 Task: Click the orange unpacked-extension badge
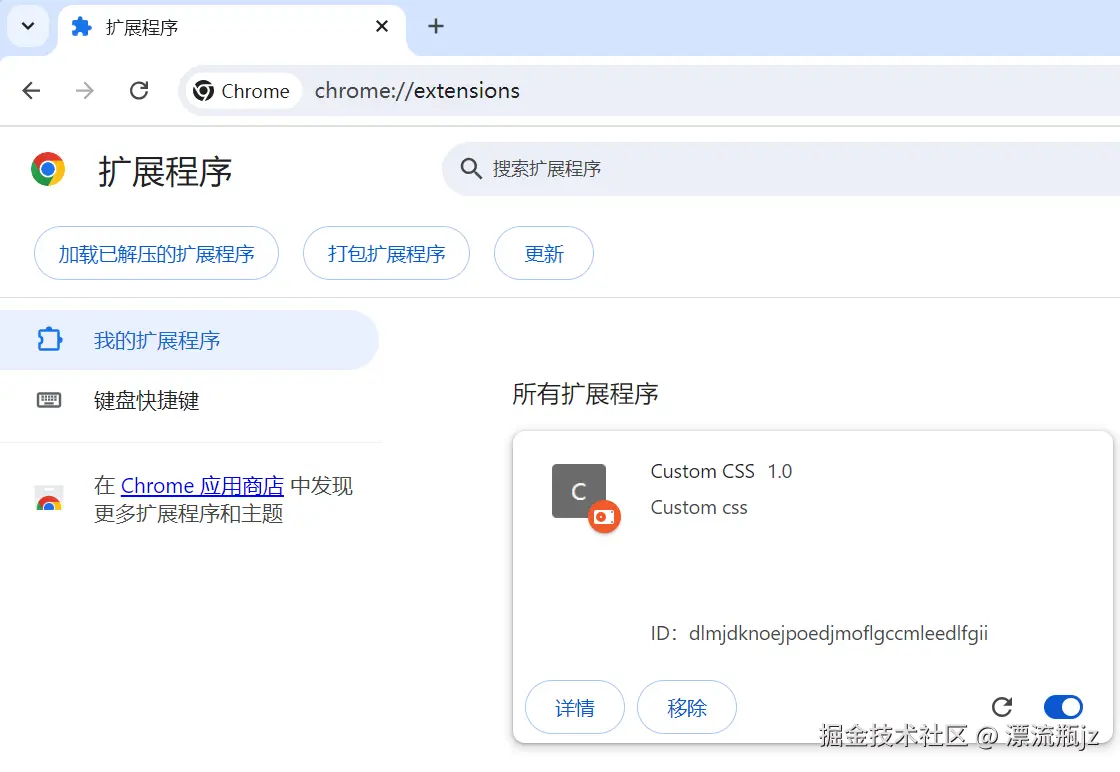604,516
